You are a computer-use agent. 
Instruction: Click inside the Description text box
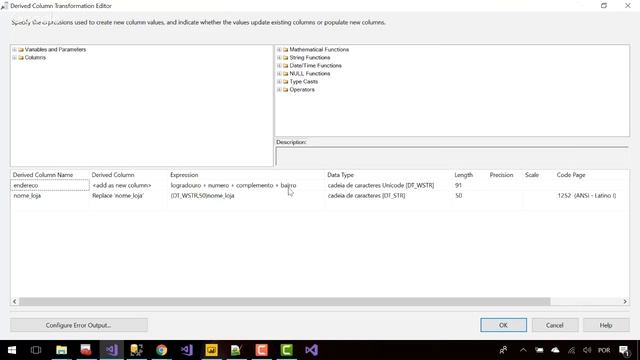tap(452, 156)
